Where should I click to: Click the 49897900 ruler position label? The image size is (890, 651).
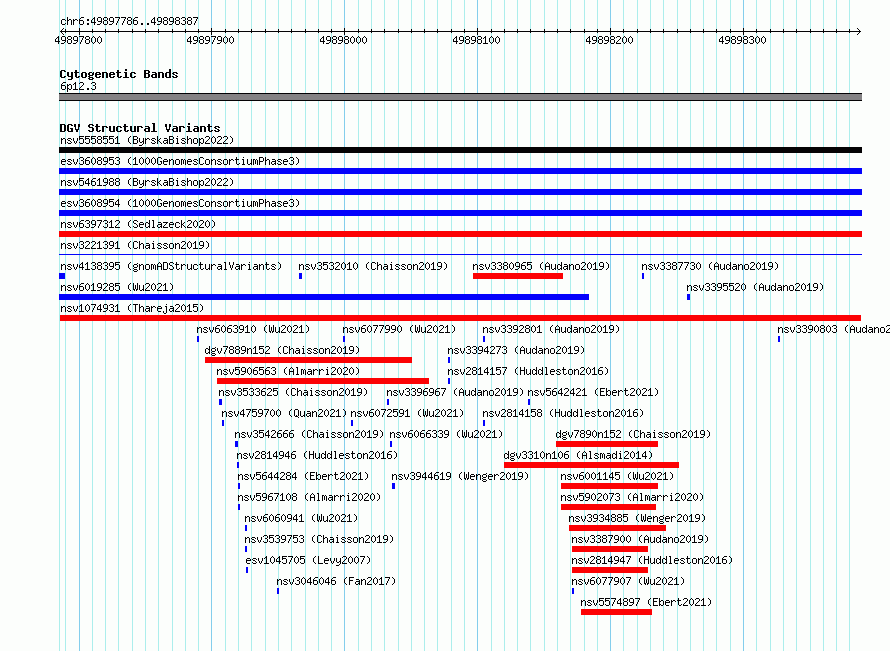210,40
